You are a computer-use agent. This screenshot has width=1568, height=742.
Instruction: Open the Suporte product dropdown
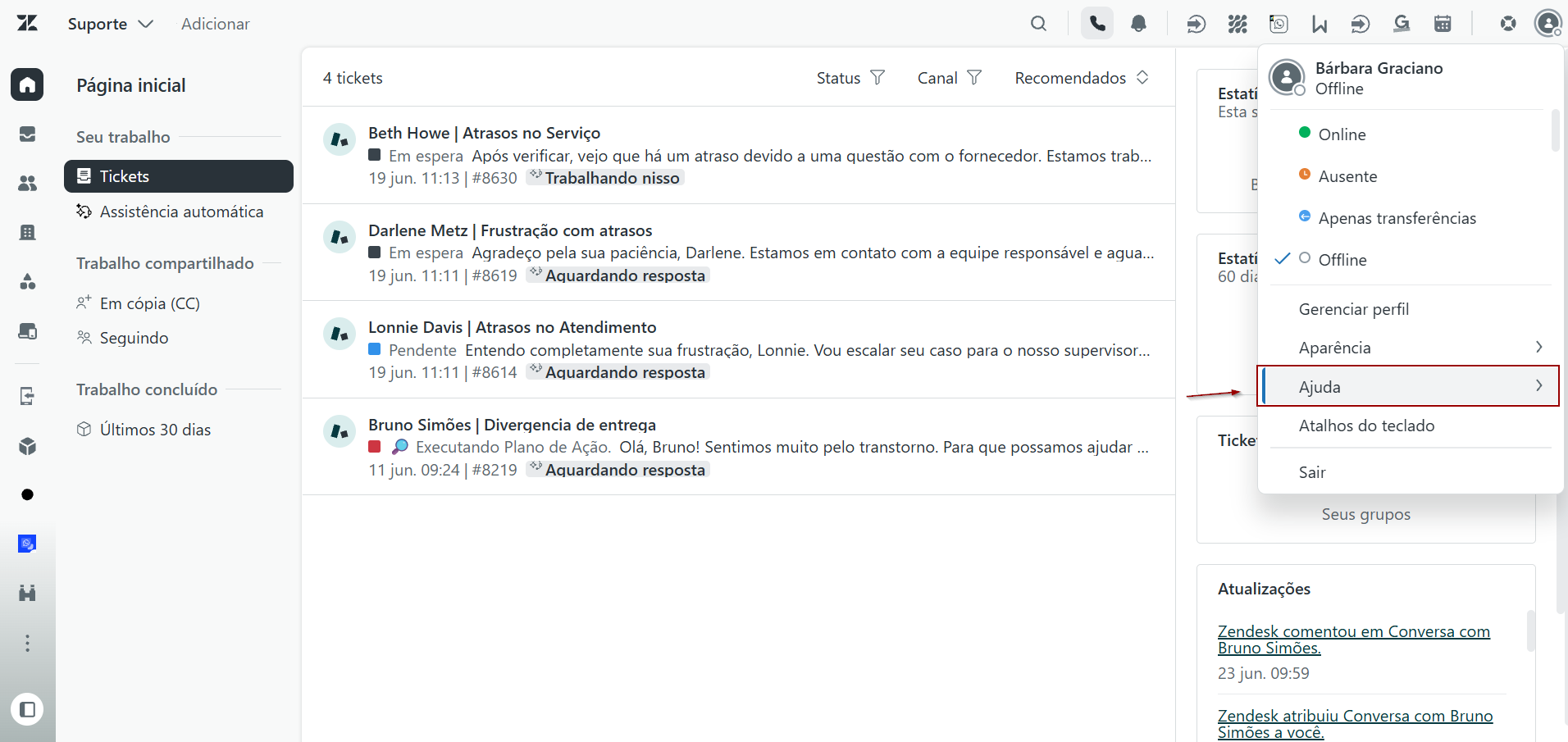pos(111,24)
